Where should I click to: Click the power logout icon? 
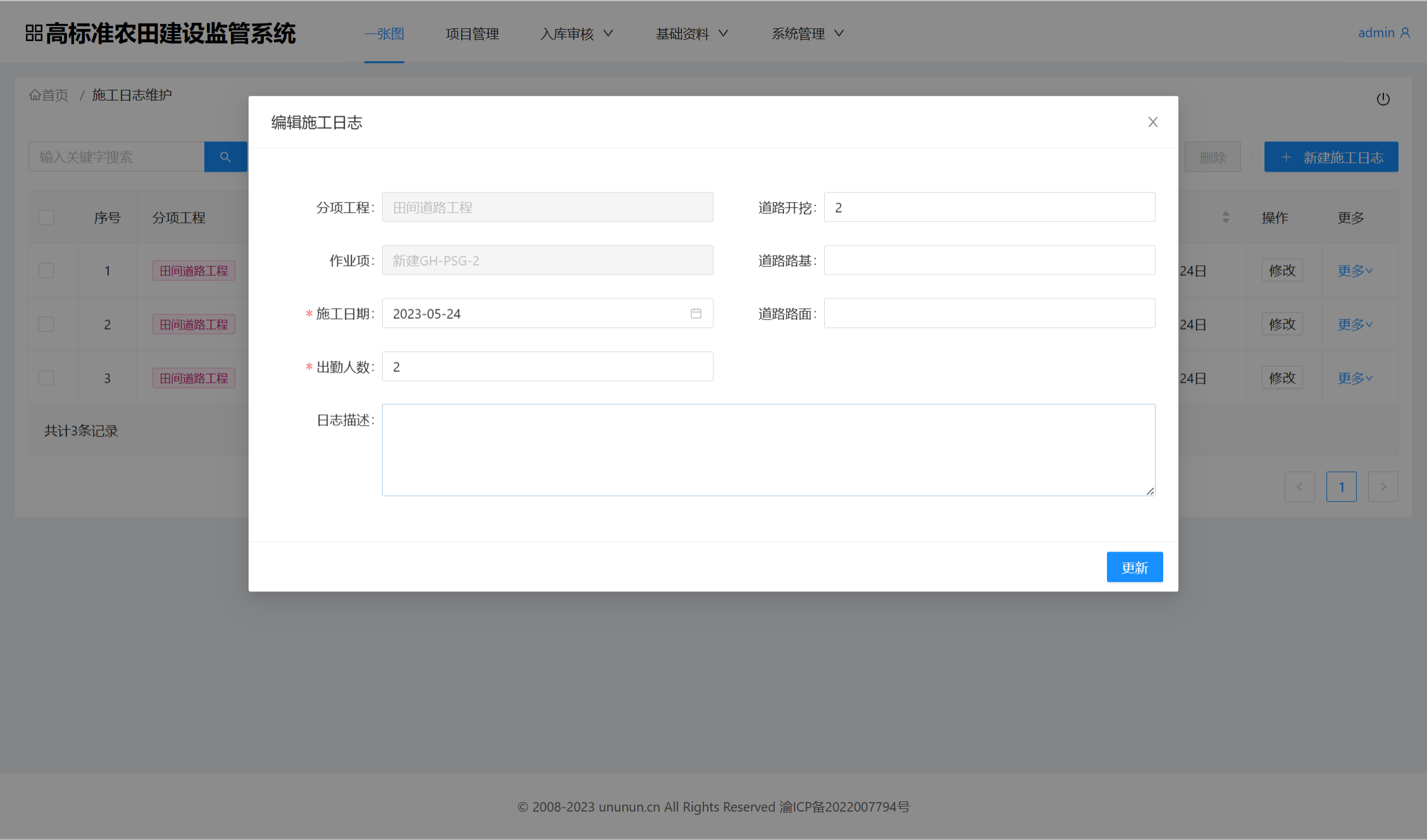[1383, 99]
